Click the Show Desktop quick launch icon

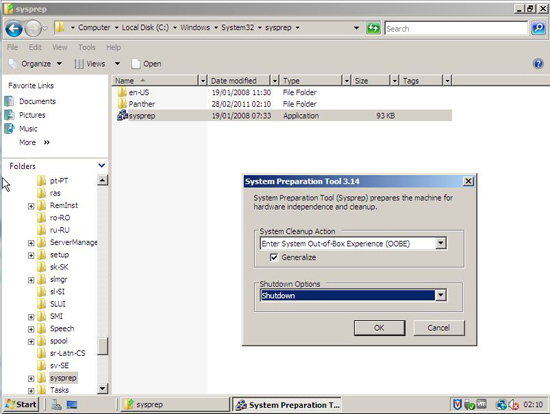coord(72,405)
